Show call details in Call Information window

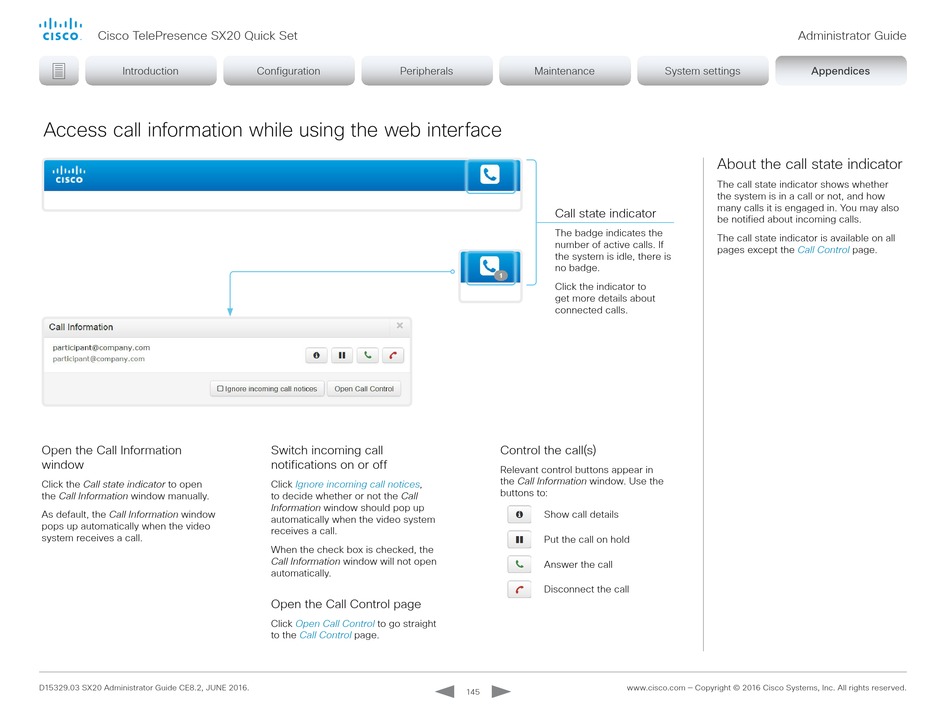pos(316,356)
